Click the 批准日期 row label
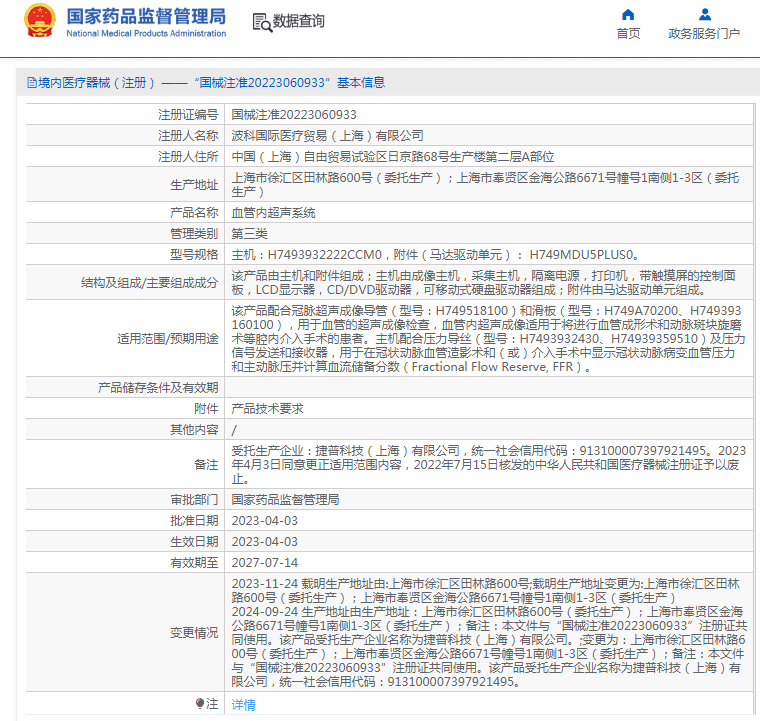Viewport: 760px width, 721px height. coord(194,520)
